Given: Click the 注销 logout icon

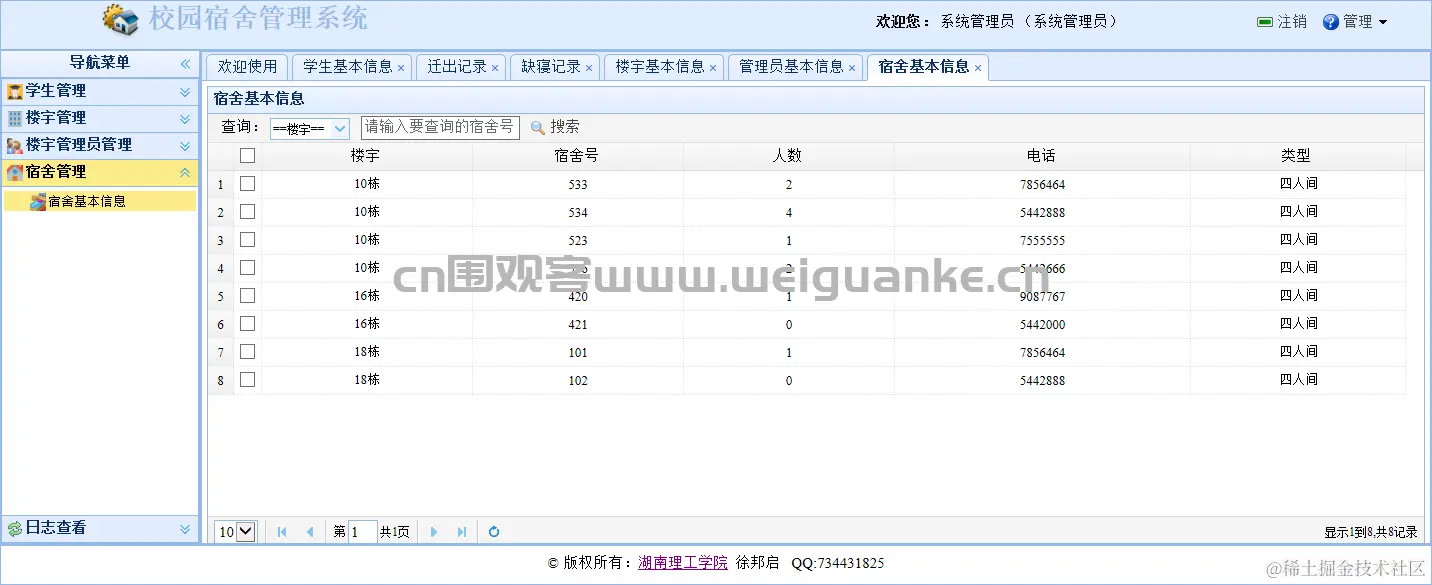Looking at the screenshot, I should coord(1265,22).
